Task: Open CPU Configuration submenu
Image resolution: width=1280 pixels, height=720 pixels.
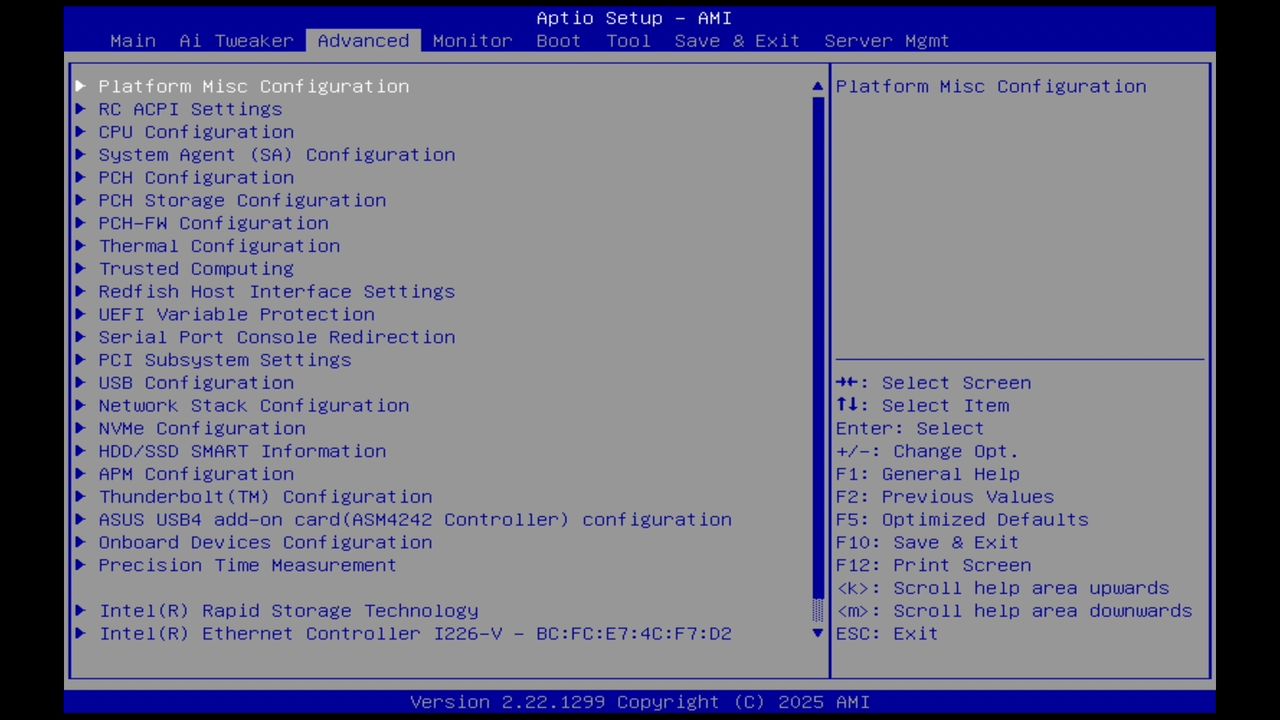Action: point(196,131)
